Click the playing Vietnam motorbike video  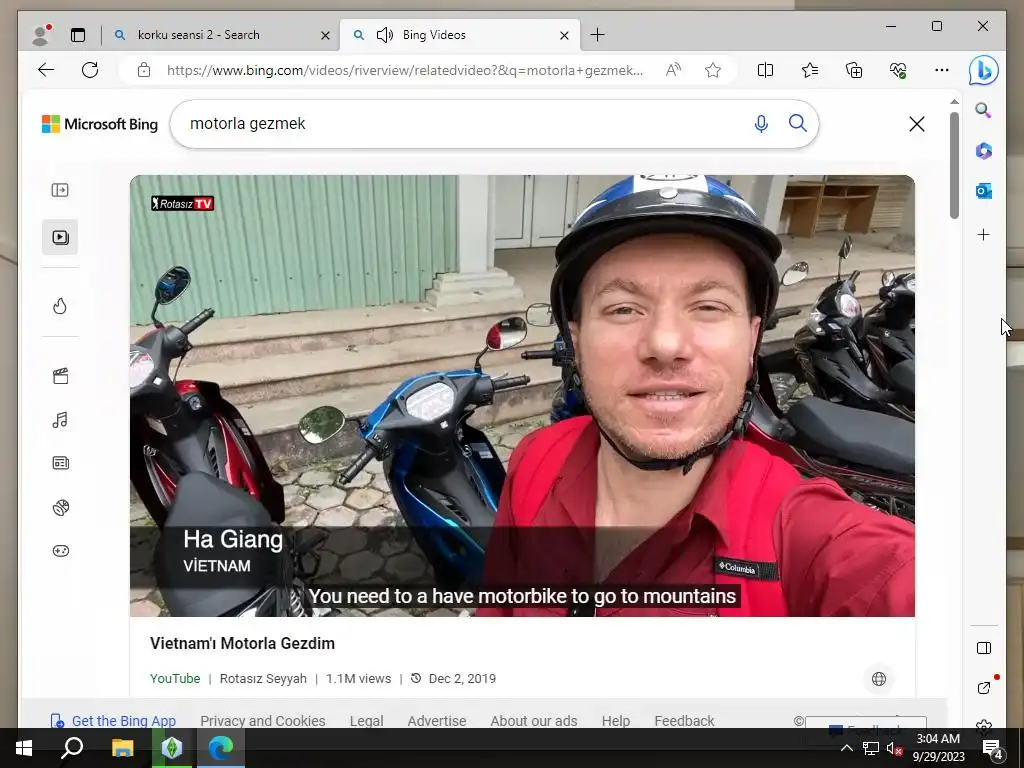[x=522, y=396]
